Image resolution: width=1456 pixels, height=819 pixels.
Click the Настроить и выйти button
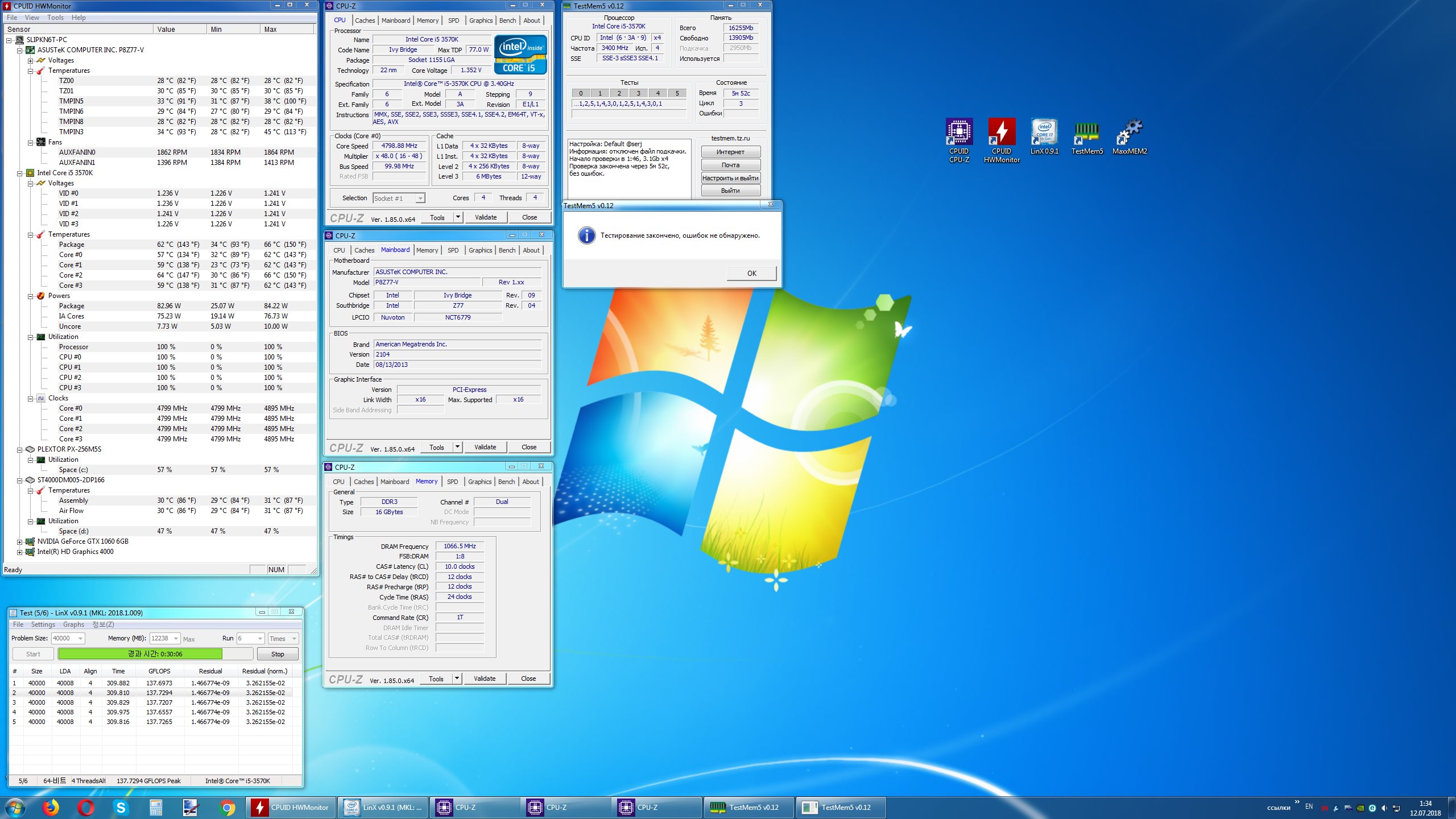pos(730,178)
